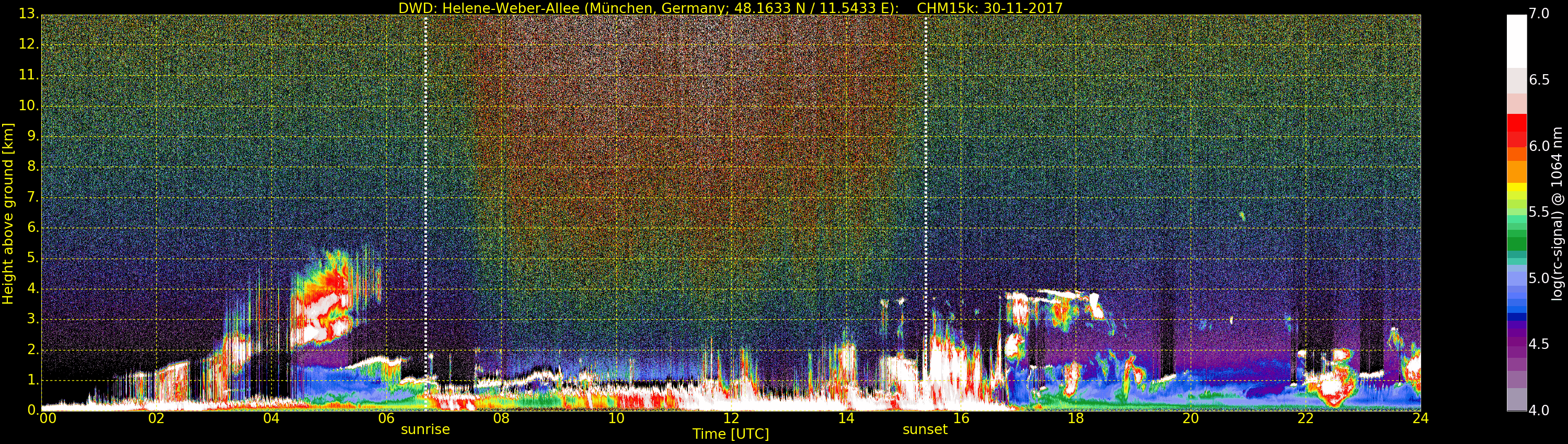Click the colorbar tick value '6.5'

[1539, 80]
